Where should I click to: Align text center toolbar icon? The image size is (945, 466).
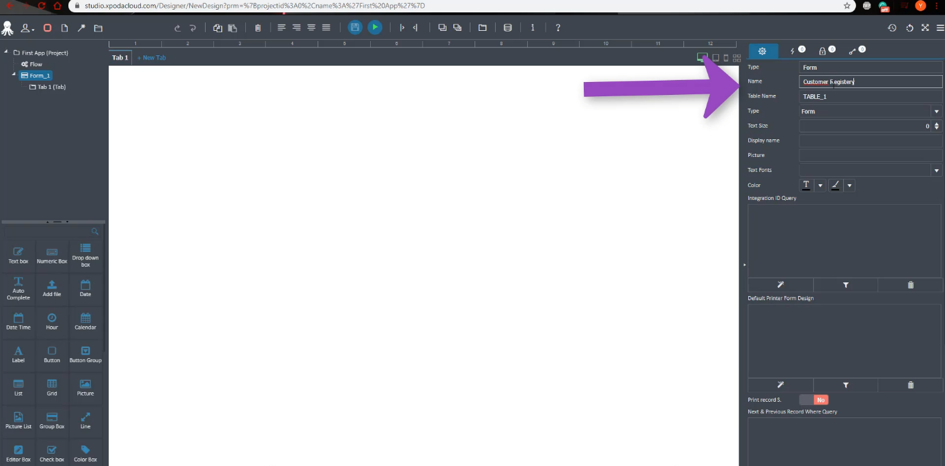312,28
